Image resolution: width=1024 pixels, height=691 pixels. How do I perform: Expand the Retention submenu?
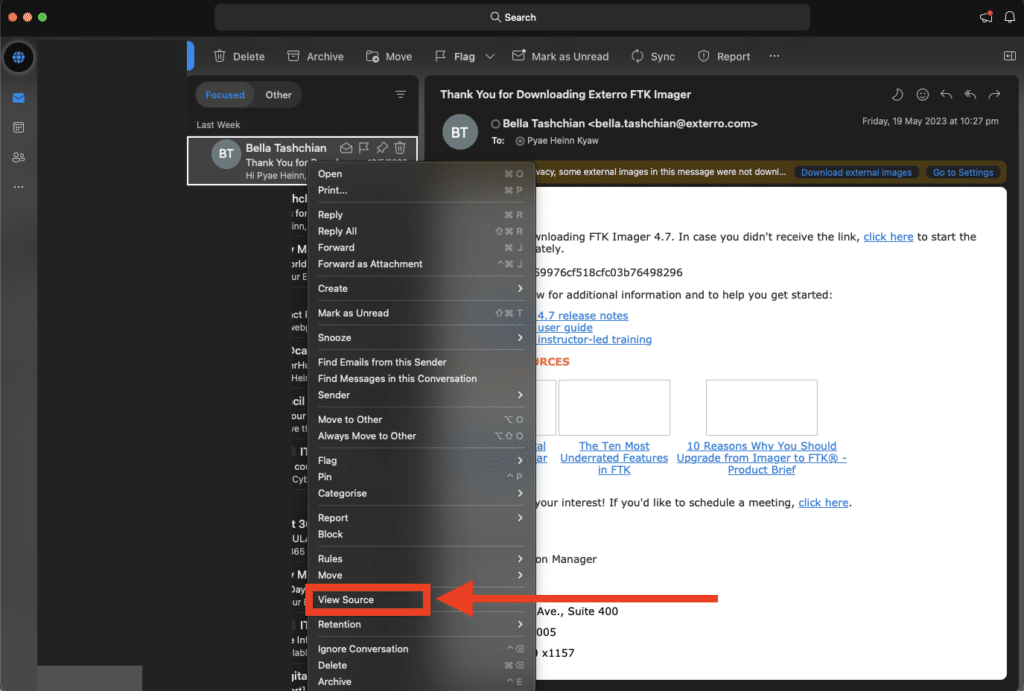(x=421, y=624)
